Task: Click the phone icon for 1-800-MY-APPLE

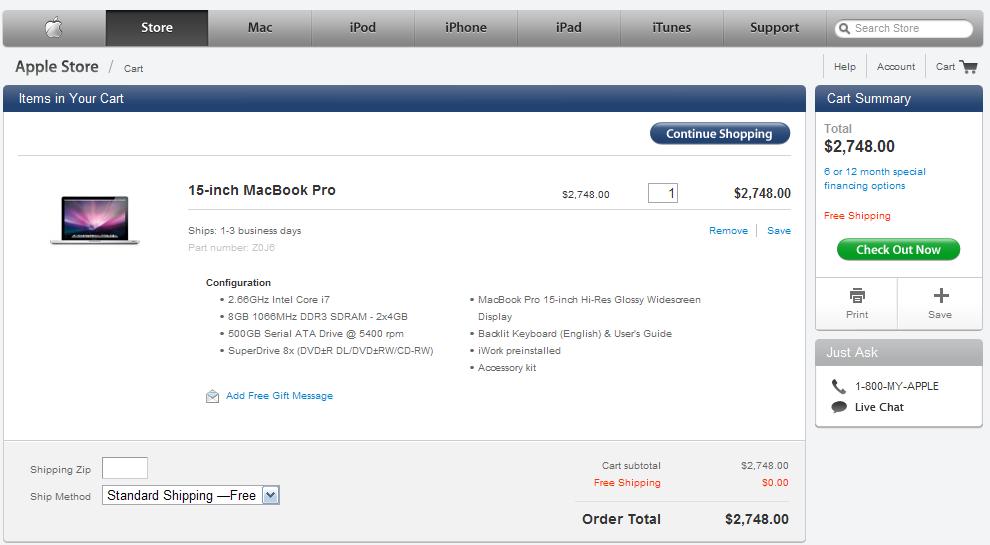Action: coord(838,386)
